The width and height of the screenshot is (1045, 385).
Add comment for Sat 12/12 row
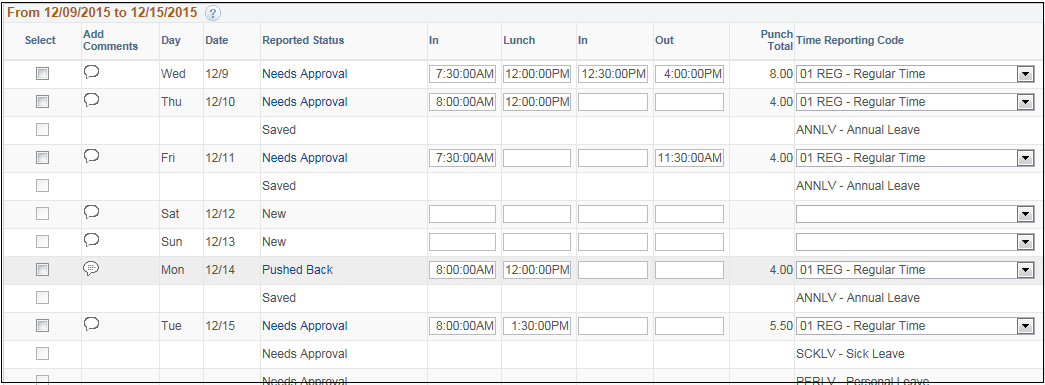click(x=92, y=212)
